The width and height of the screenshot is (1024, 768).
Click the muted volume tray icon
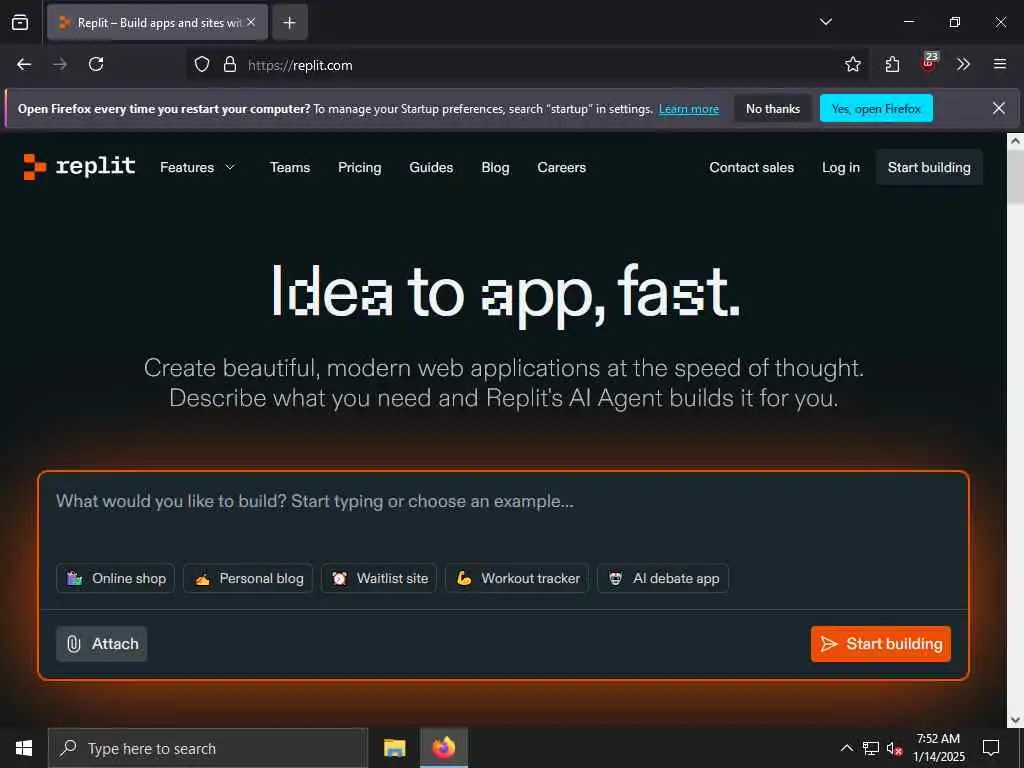894,748
